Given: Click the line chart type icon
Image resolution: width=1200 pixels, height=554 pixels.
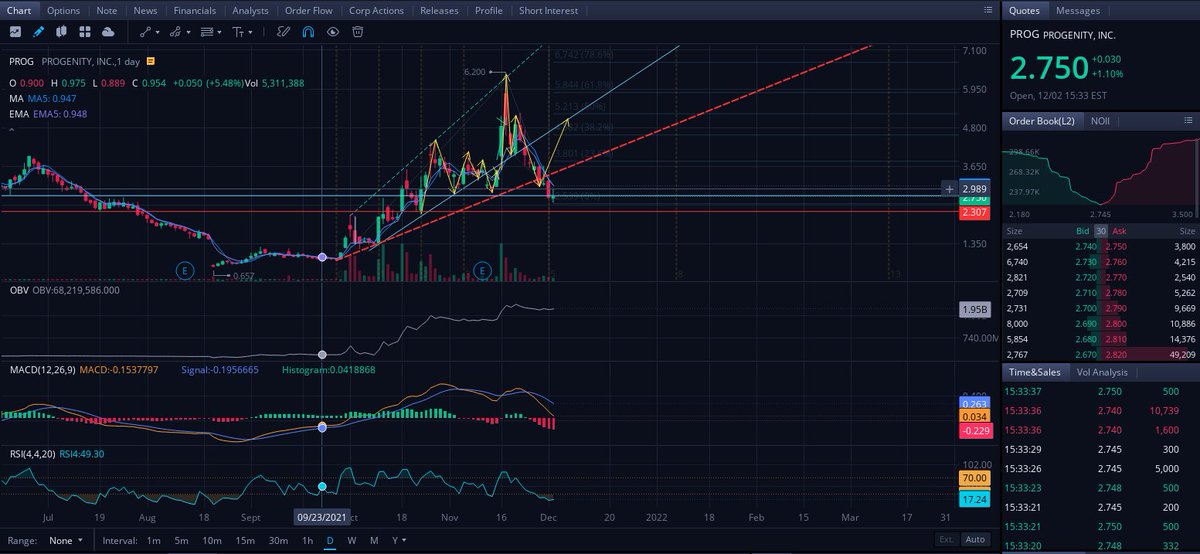Looking at the screenshot, I should click(x=17, y=31).
